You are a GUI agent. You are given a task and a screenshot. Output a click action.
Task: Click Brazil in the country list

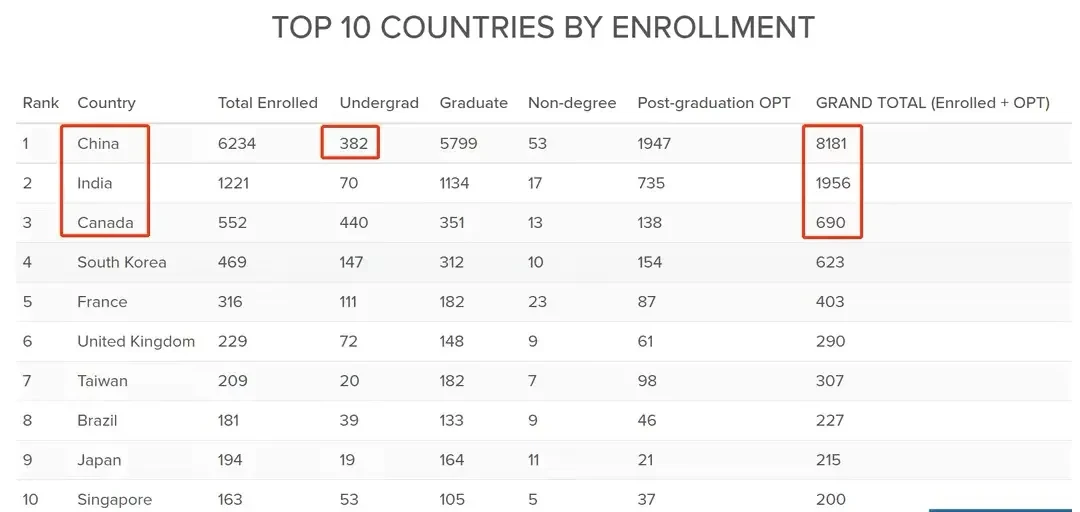[97, 420]
